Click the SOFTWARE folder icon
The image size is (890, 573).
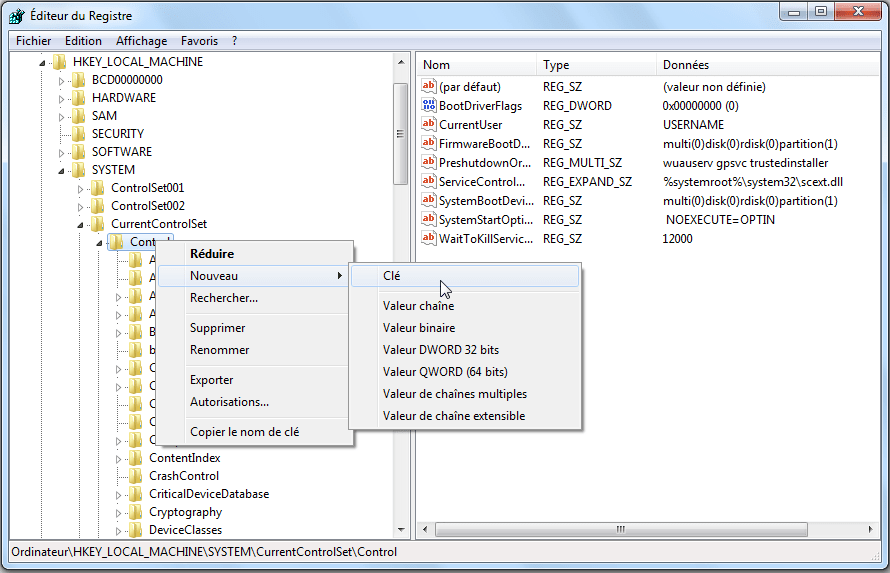(x=79, y=152)
